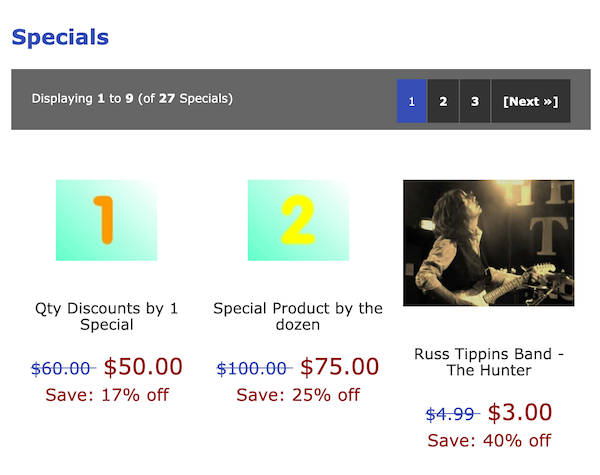Open Qty Discounts by 1 Special link
This screenshot has width=600, height=475.
(x=107, y=317)
